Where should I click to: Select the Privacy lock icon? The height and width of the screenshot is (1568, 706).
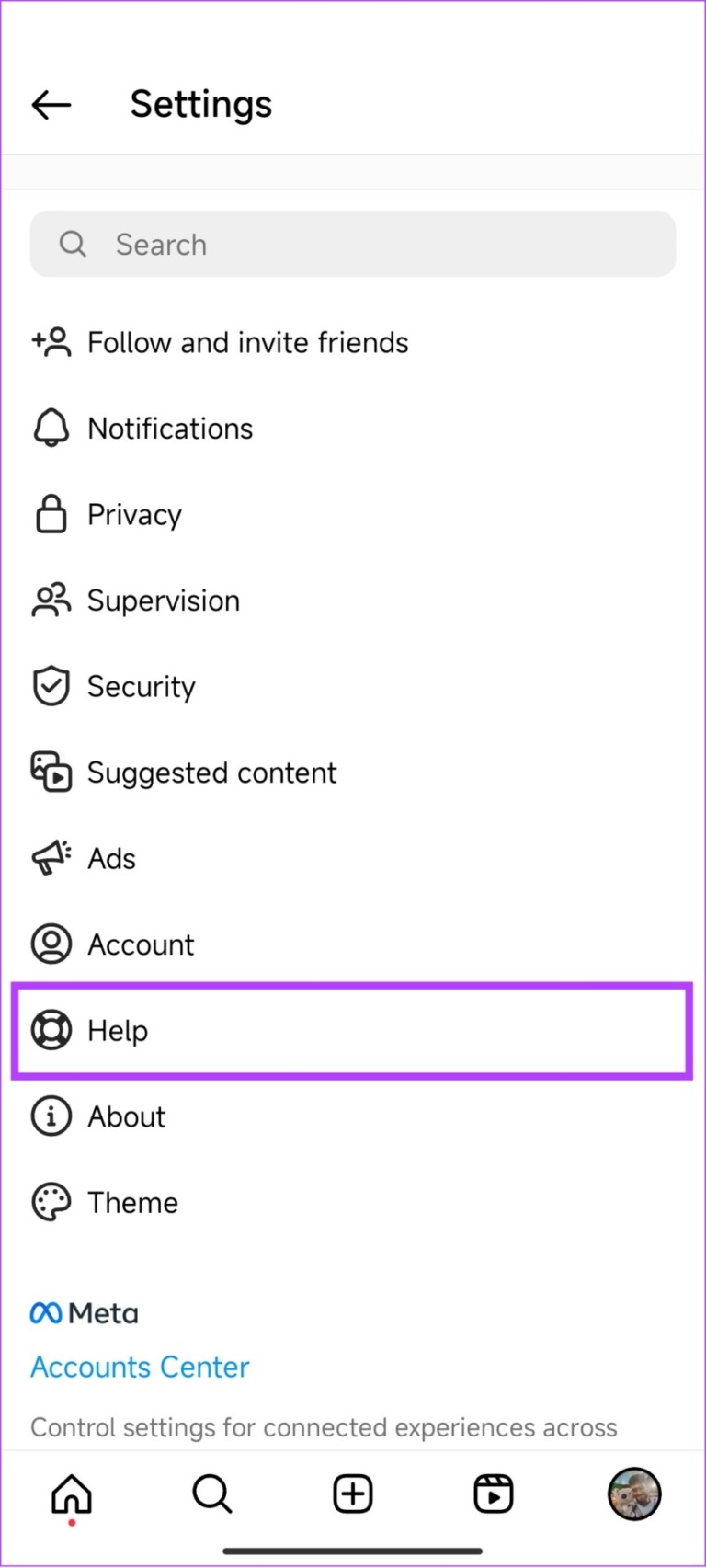(x=51, y=514)
